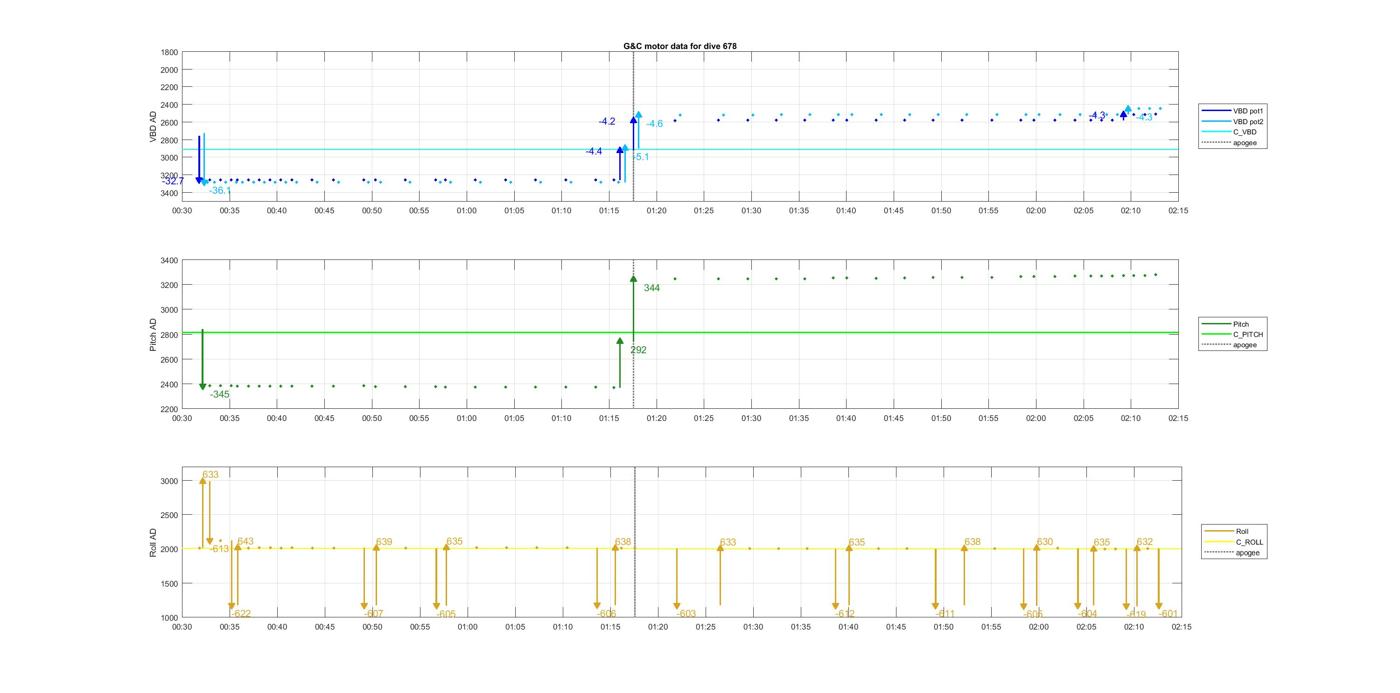Click the '-345' pitch annotation
1400x693 pixels.
(x=219, y=395)
